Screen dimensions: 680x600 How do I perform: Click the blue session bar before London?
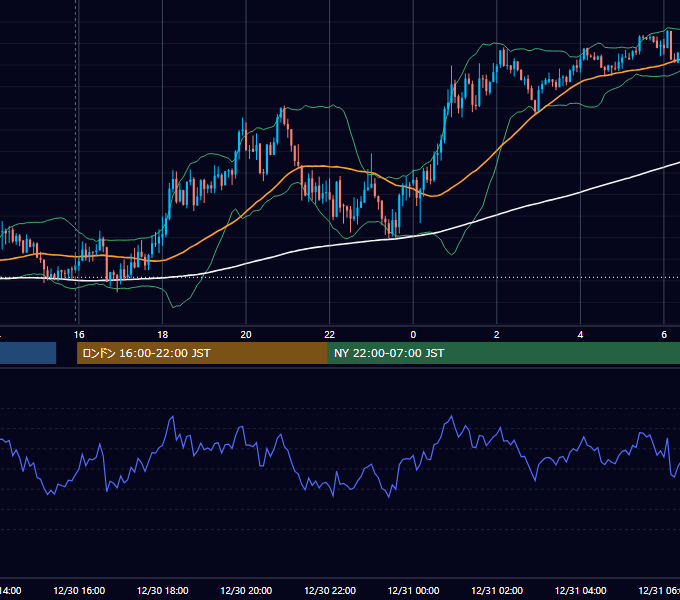(x=28, y=353)
